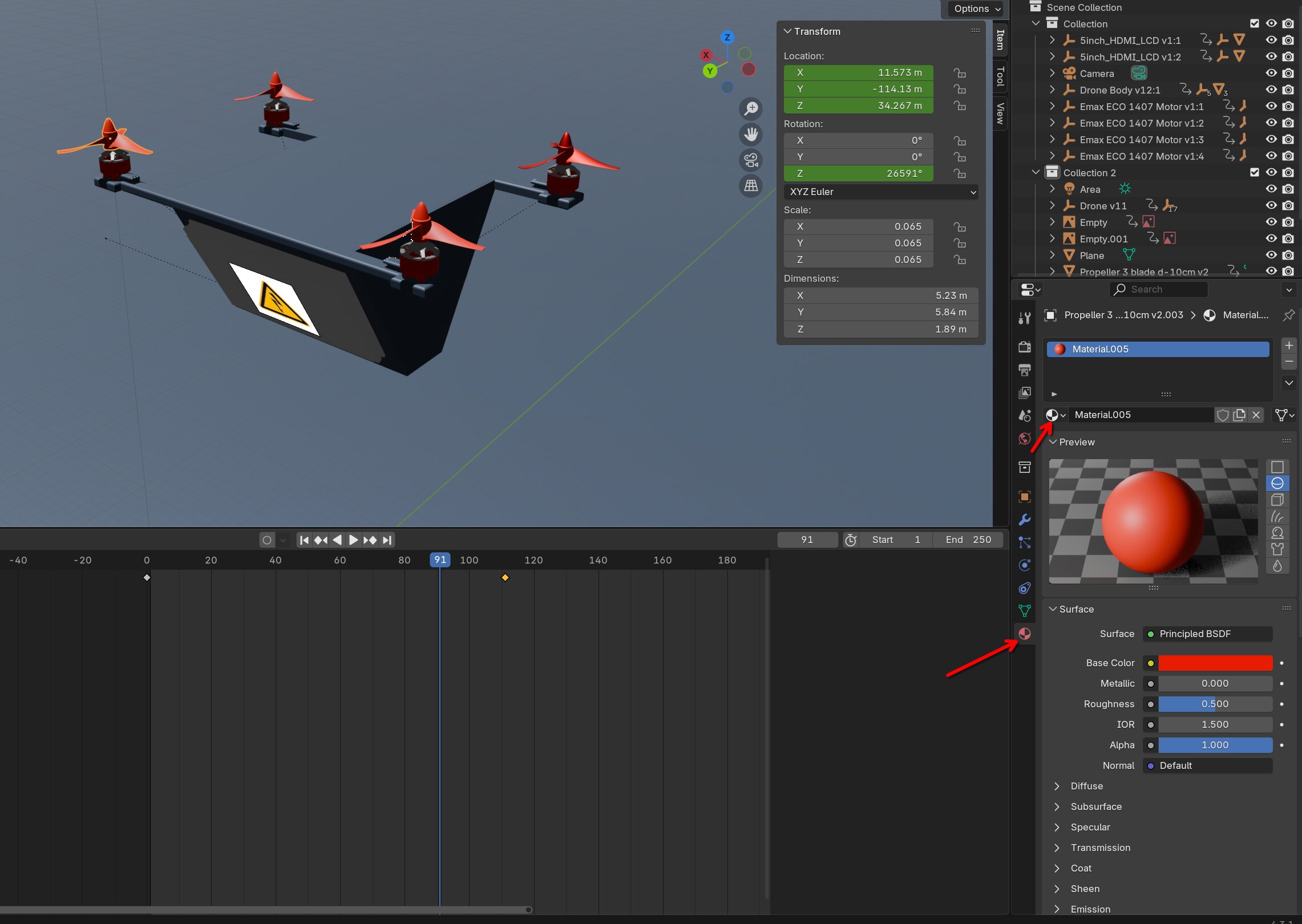Viewport: 1302px width, 924px height.
Task: Play the animation forward
Action: pyautogui.click(x=353, y=540)
